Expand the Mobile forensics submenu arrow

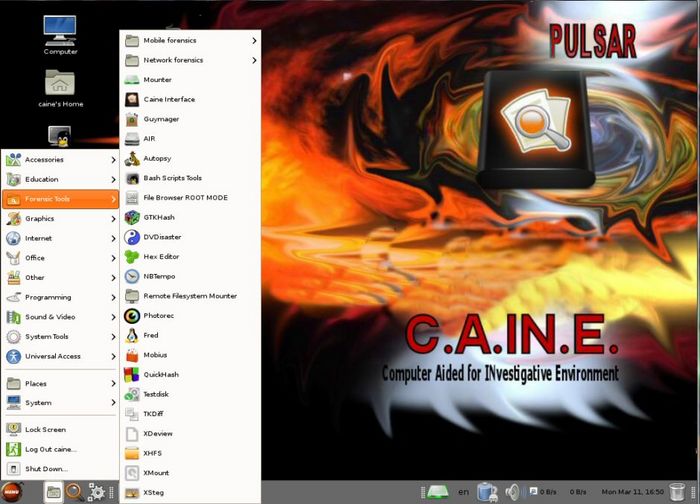[254, 41]
